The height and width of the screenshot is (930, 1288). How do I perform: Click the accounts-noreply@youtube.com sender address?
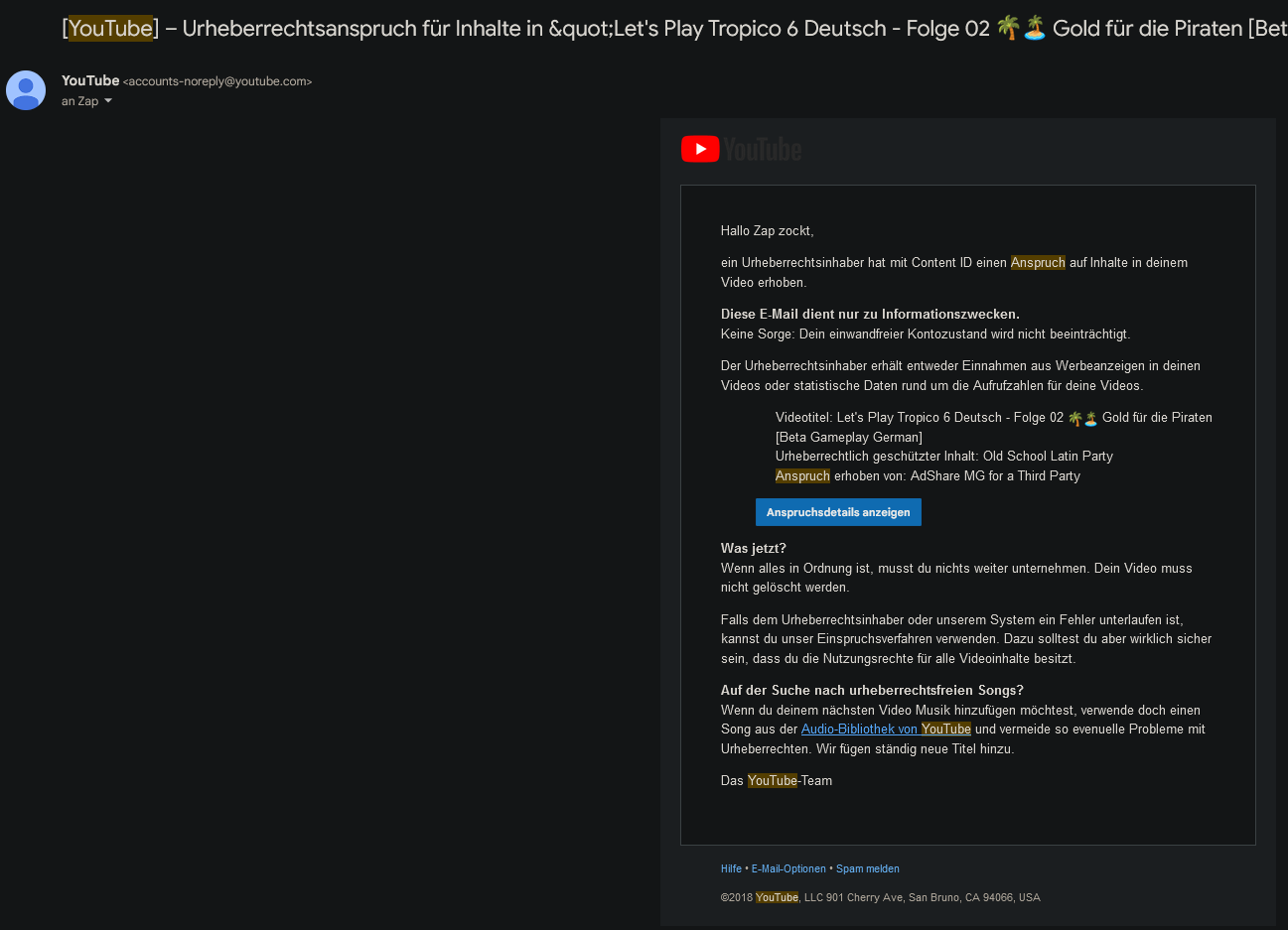(217, 81)
